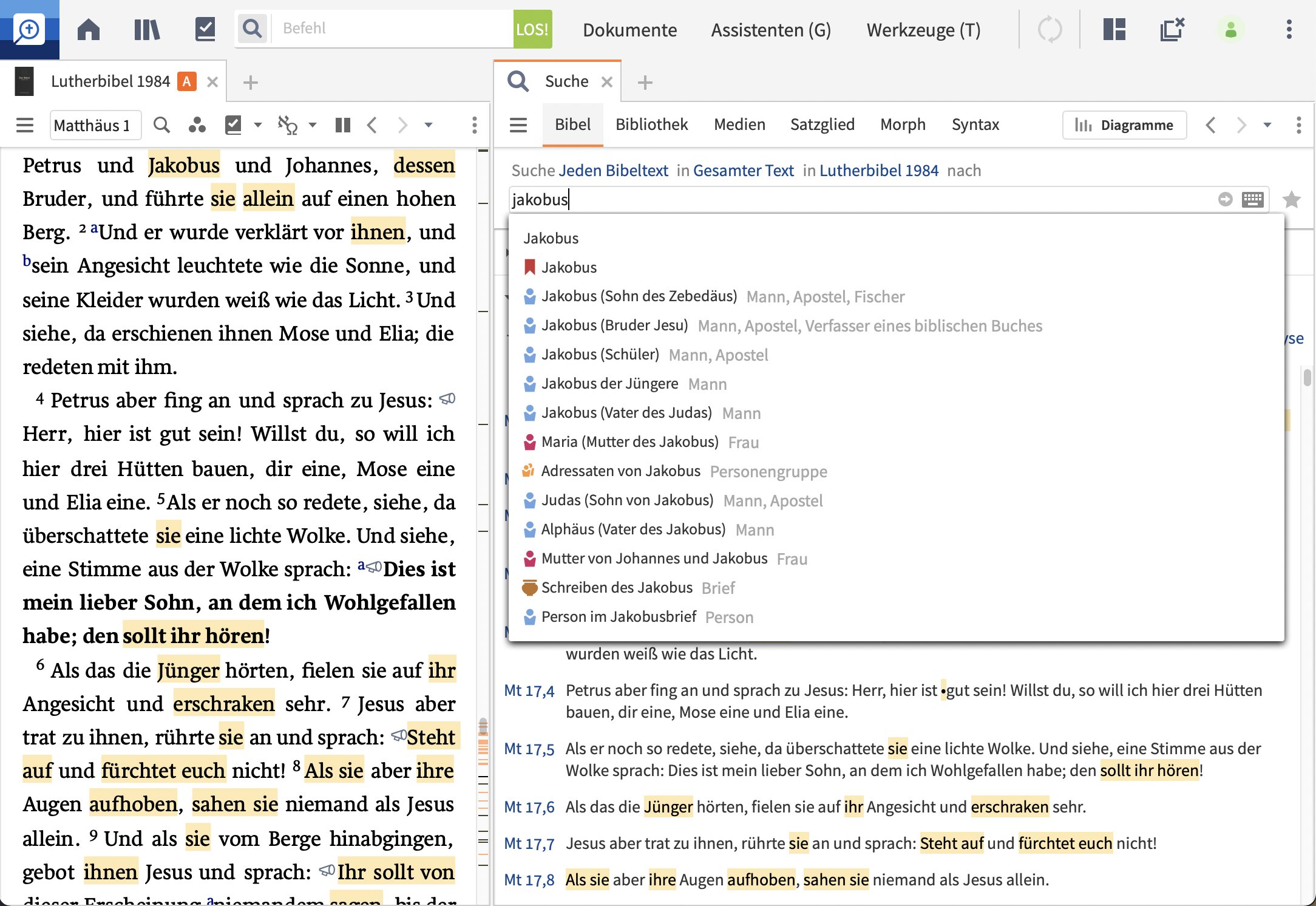Image resolution: width=1316 pixels, height=906 pixels.
Task: Click the search results scrollbar thumb
Action: coord(1307,376)
